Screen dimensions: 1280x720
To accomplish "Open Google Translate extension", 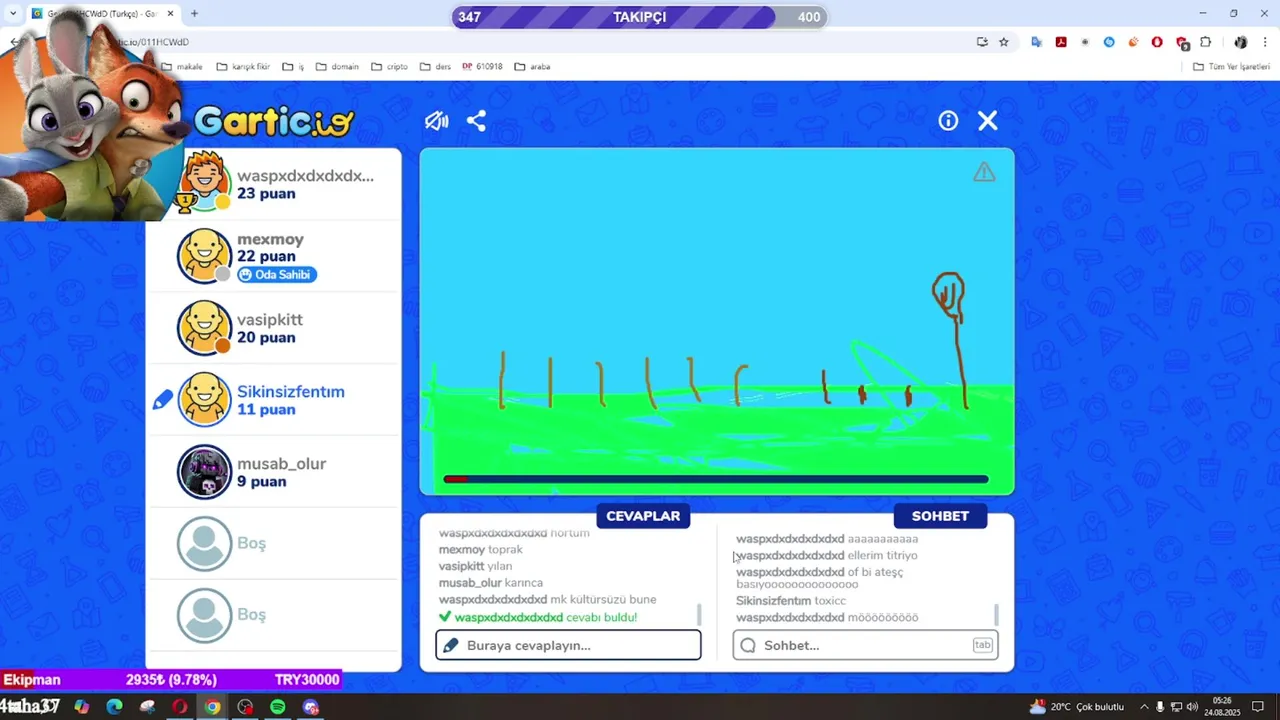I will (1037, 42).
